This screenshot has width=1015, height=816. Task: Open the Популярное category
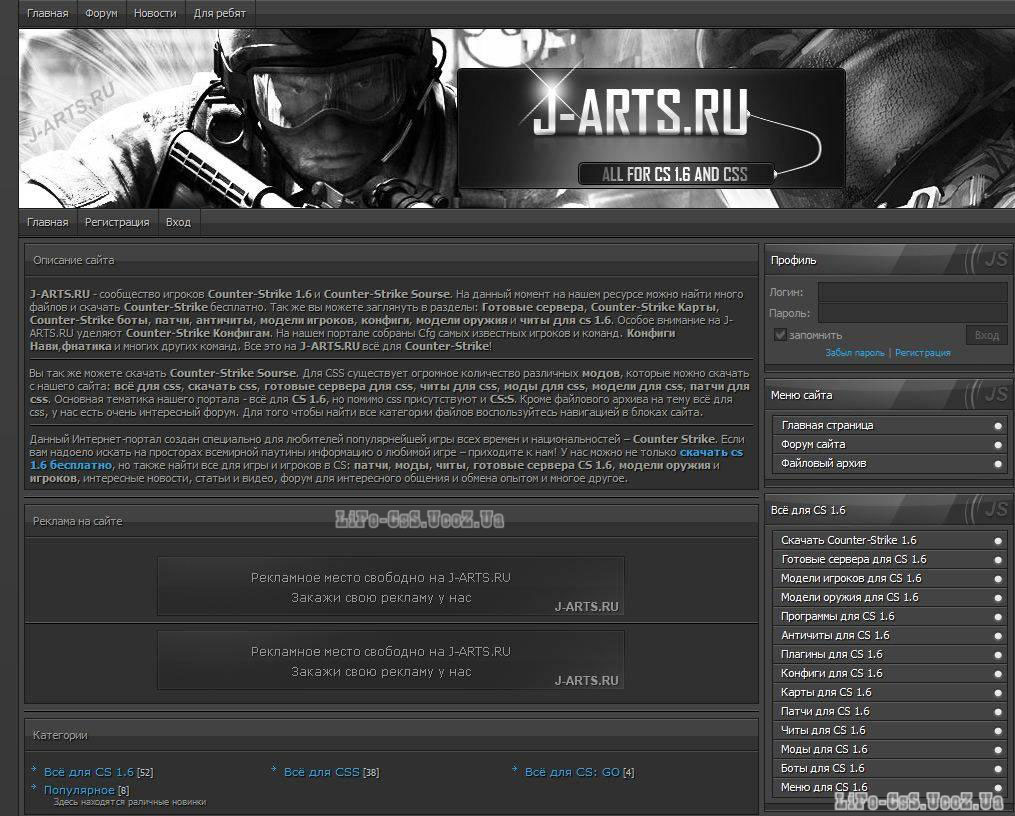click(x=79, y=790)
